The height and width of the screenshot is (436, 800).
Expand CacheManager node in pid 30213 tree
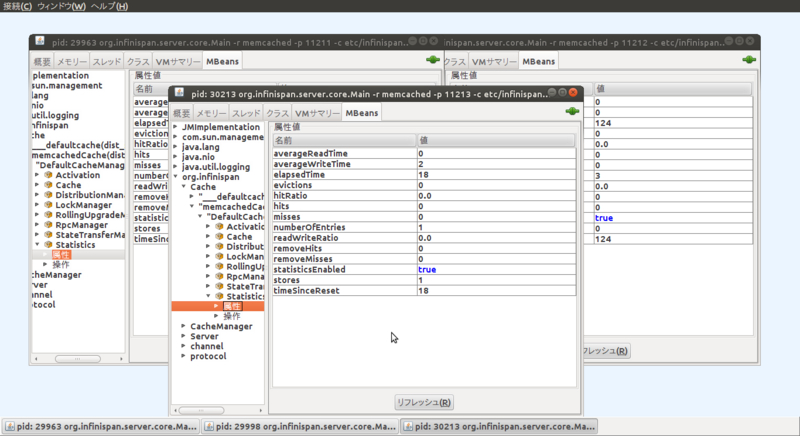click(183, 326)
